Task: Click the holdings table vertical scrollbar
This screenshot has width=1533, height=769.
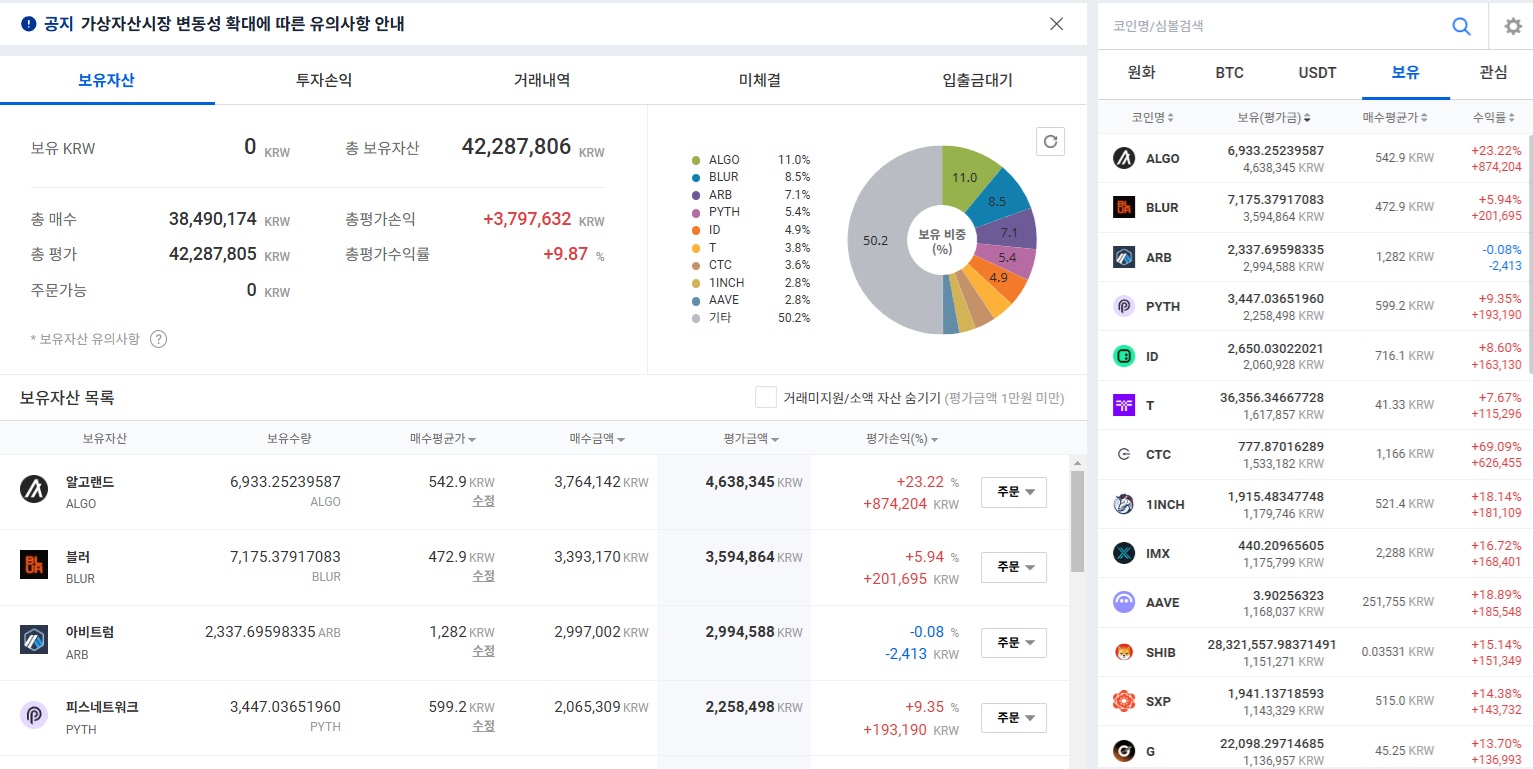Action: [x=1077, y=520]
